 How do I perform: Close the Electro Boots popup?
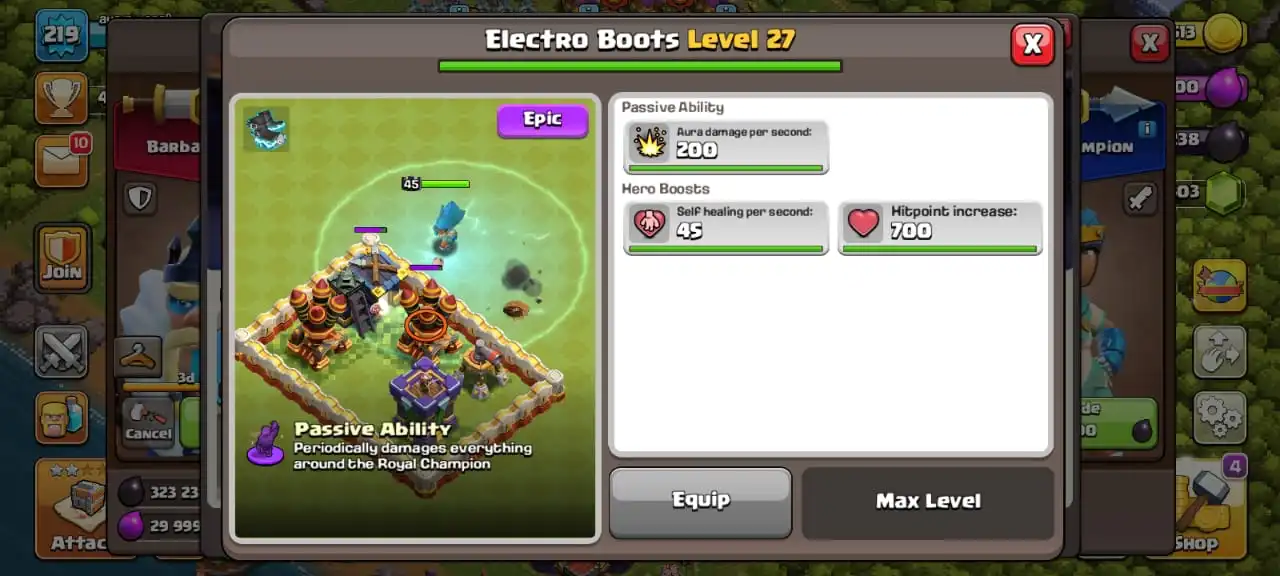pos(1033,44)
